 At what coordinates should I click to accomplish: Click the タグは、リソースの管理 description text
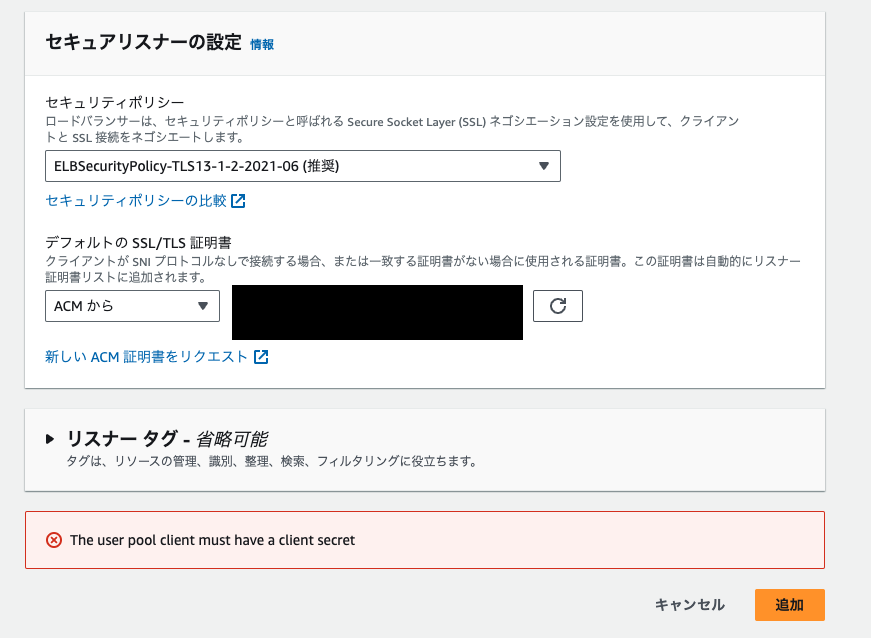click(271, 461)
